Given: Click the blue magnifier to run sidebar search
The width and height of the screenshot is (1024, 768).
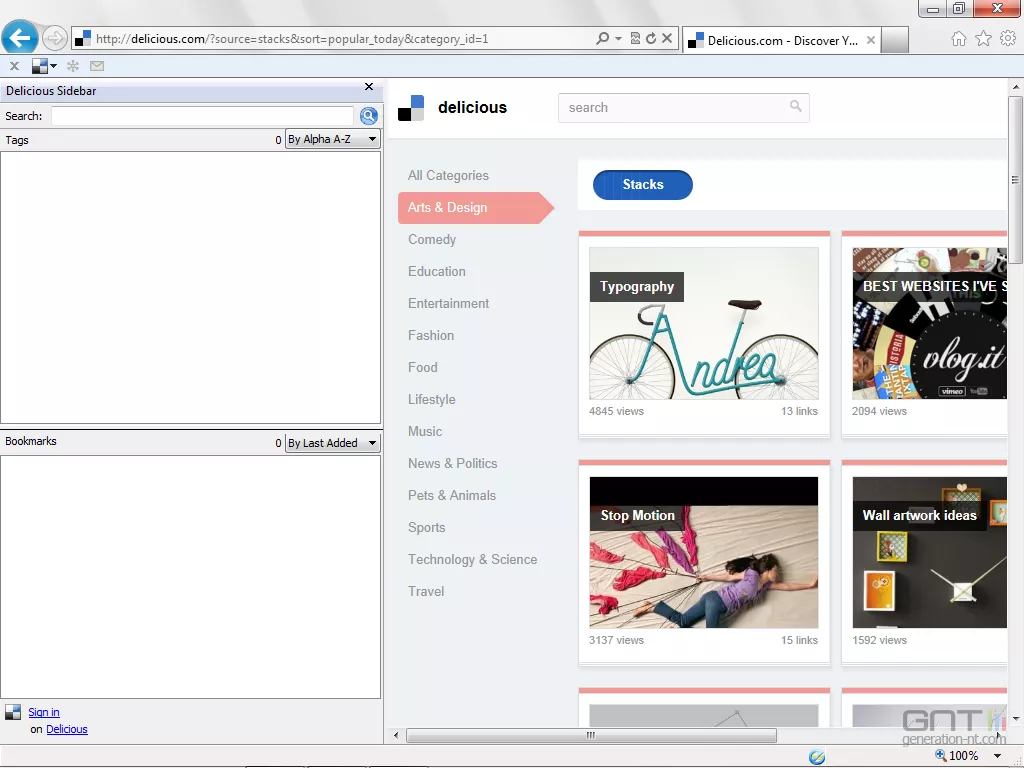Looking at the screenshot, I should (x=368, y=115).
